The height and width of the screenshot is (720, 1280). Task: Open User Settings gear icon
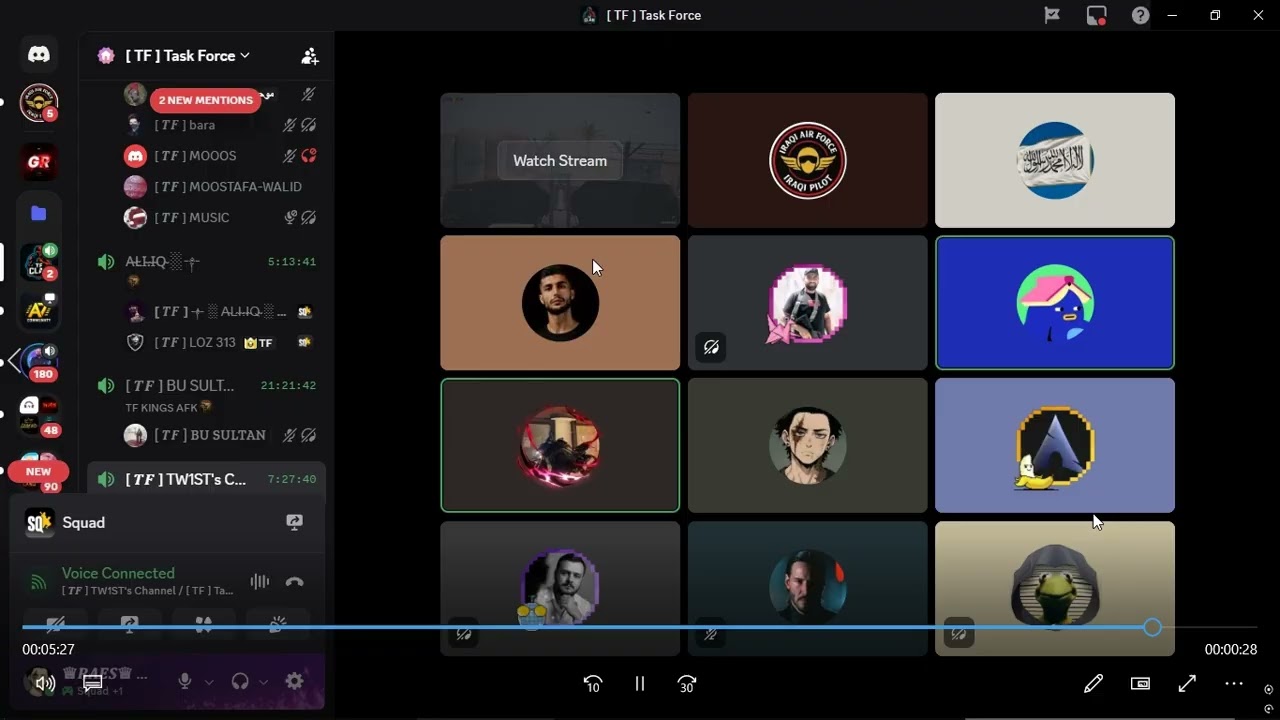pyautogui.click(x=294, y=681)
